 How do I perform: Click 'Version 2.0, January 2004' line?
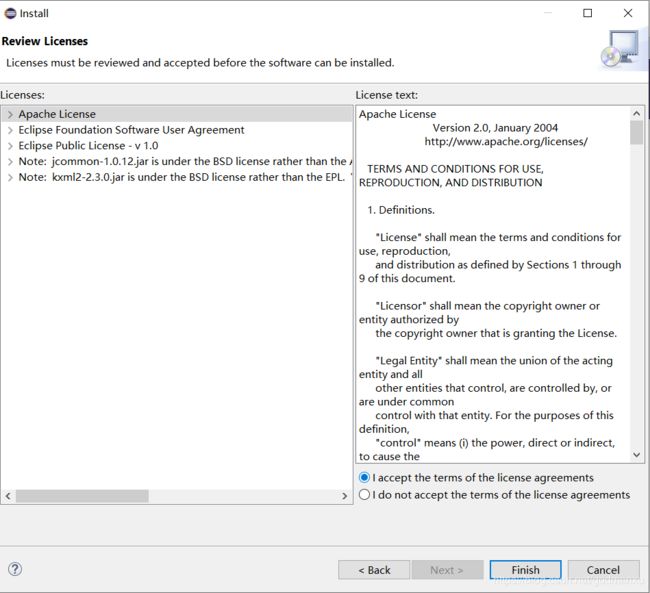pyautogui.click(x=495, y=128)
